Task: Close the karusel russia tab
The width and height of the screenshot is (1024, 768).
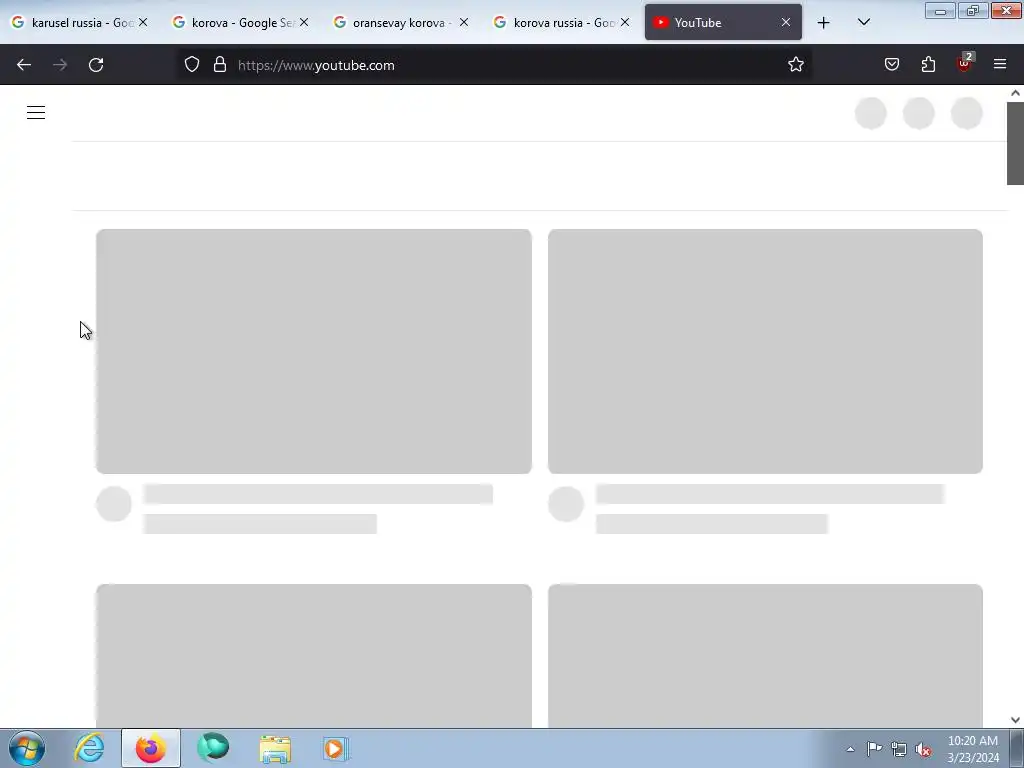Action: 143,22
